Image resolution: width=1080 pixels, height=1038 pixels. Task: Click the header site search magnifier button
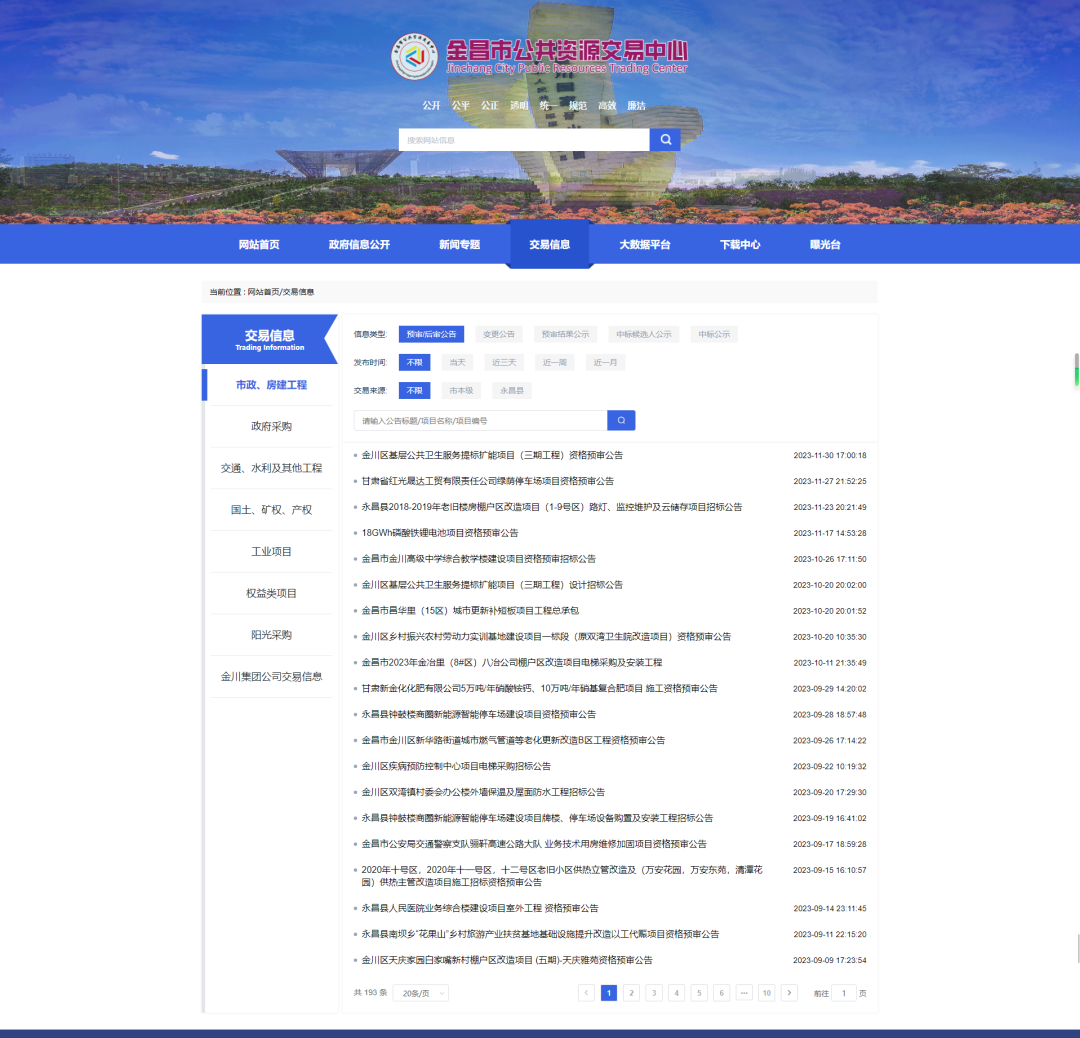click(x=665, y=140)
